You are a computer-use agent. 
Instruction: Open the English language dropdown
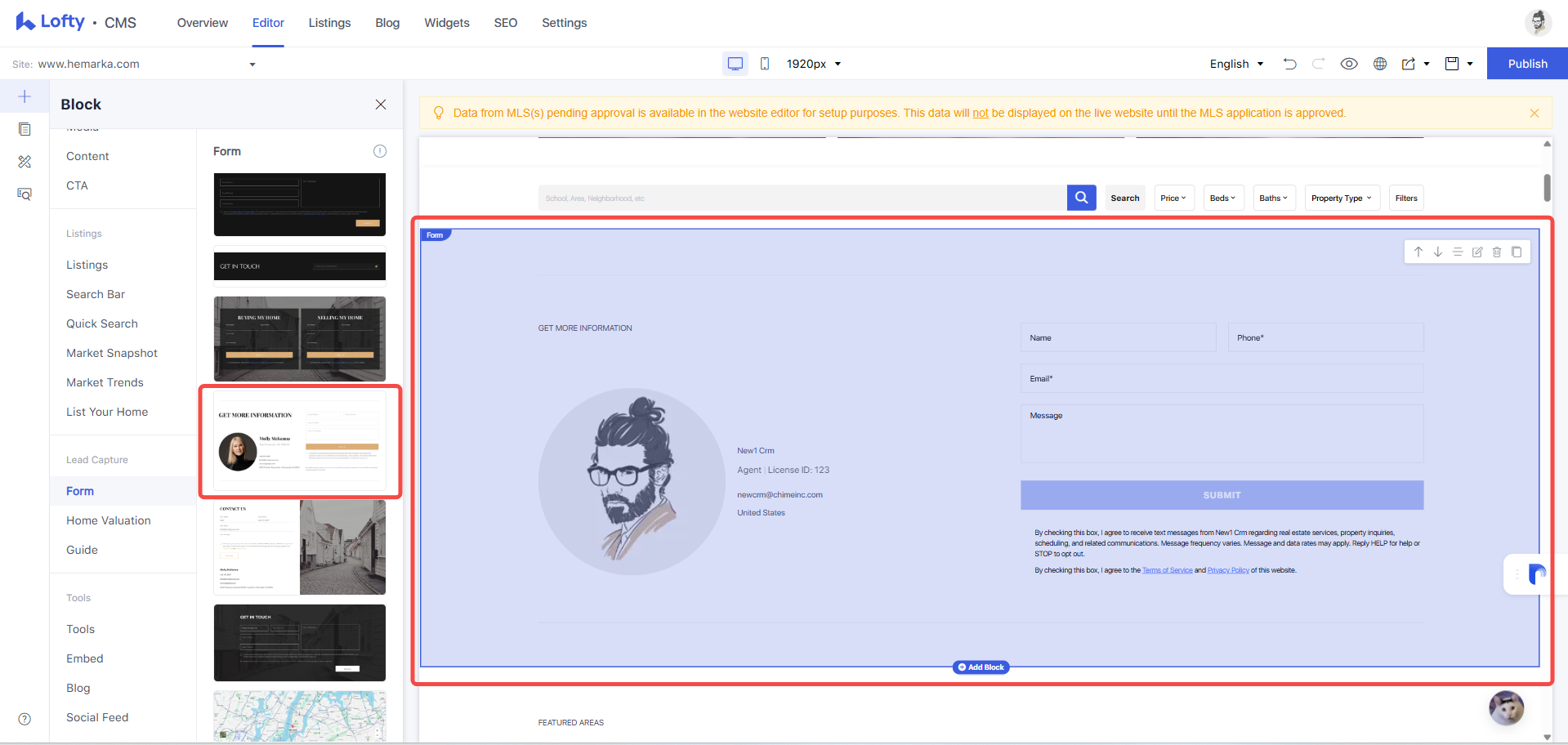click(x=1236, y=64)
